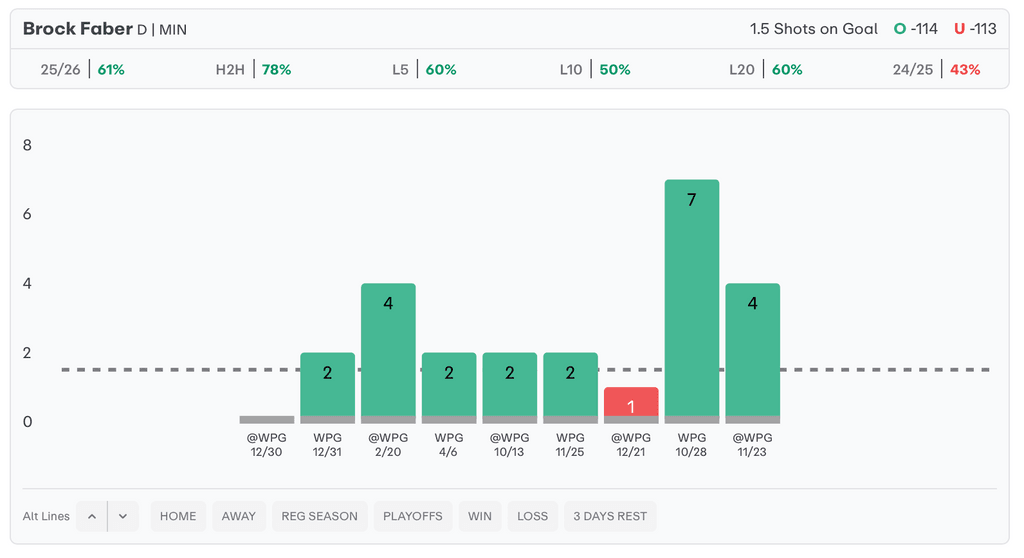Toggle the HOME filter
Image resolution: width=1024 pixels, height=558 pixels.
(x=178, y=516)
